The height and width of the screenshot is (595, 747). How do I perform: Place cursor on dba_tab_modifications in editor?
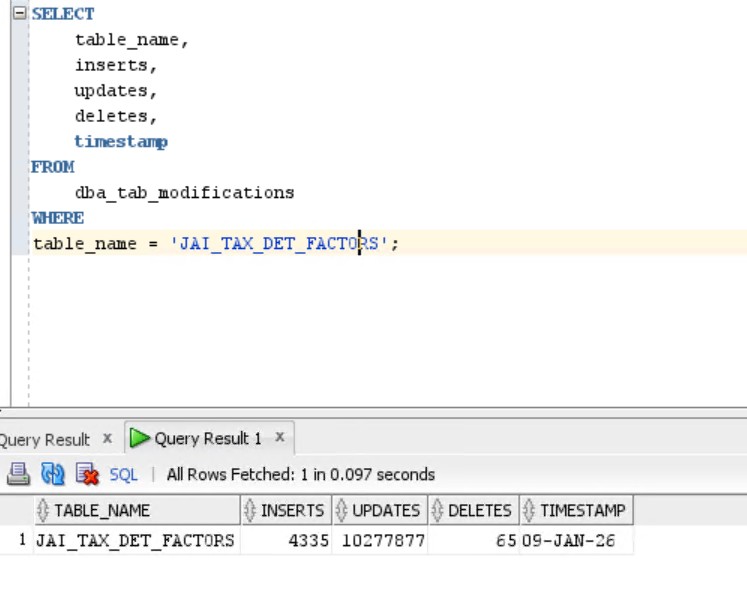(184, 193)
